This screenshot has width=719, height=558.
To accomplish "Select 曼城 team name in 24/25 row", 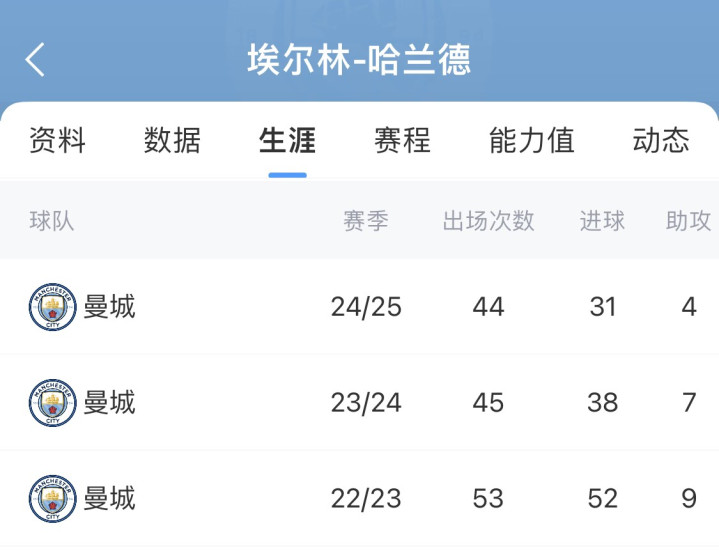I will tap(109, 307).
